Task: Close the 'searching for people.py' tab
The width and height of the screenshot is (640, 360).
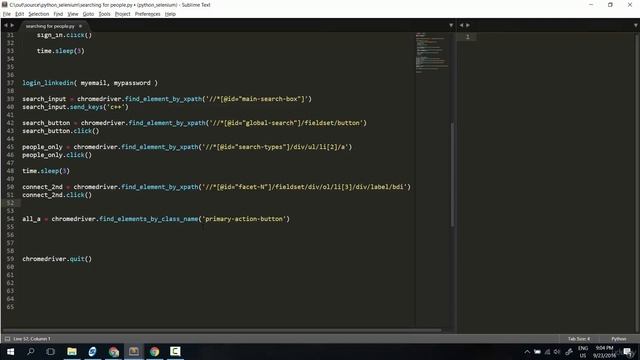Action: [x=80, y=26]
